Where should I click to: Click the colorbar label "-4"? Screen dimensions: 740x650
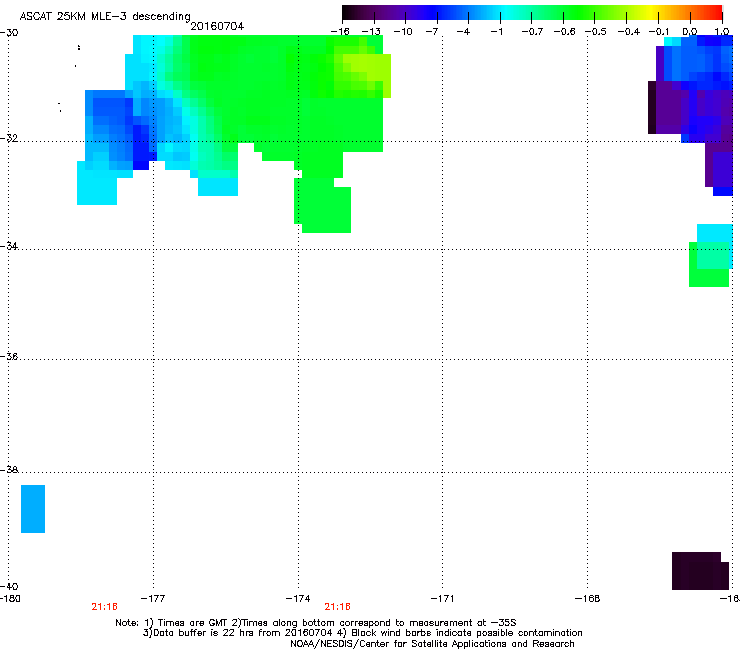tap(463, 32)
